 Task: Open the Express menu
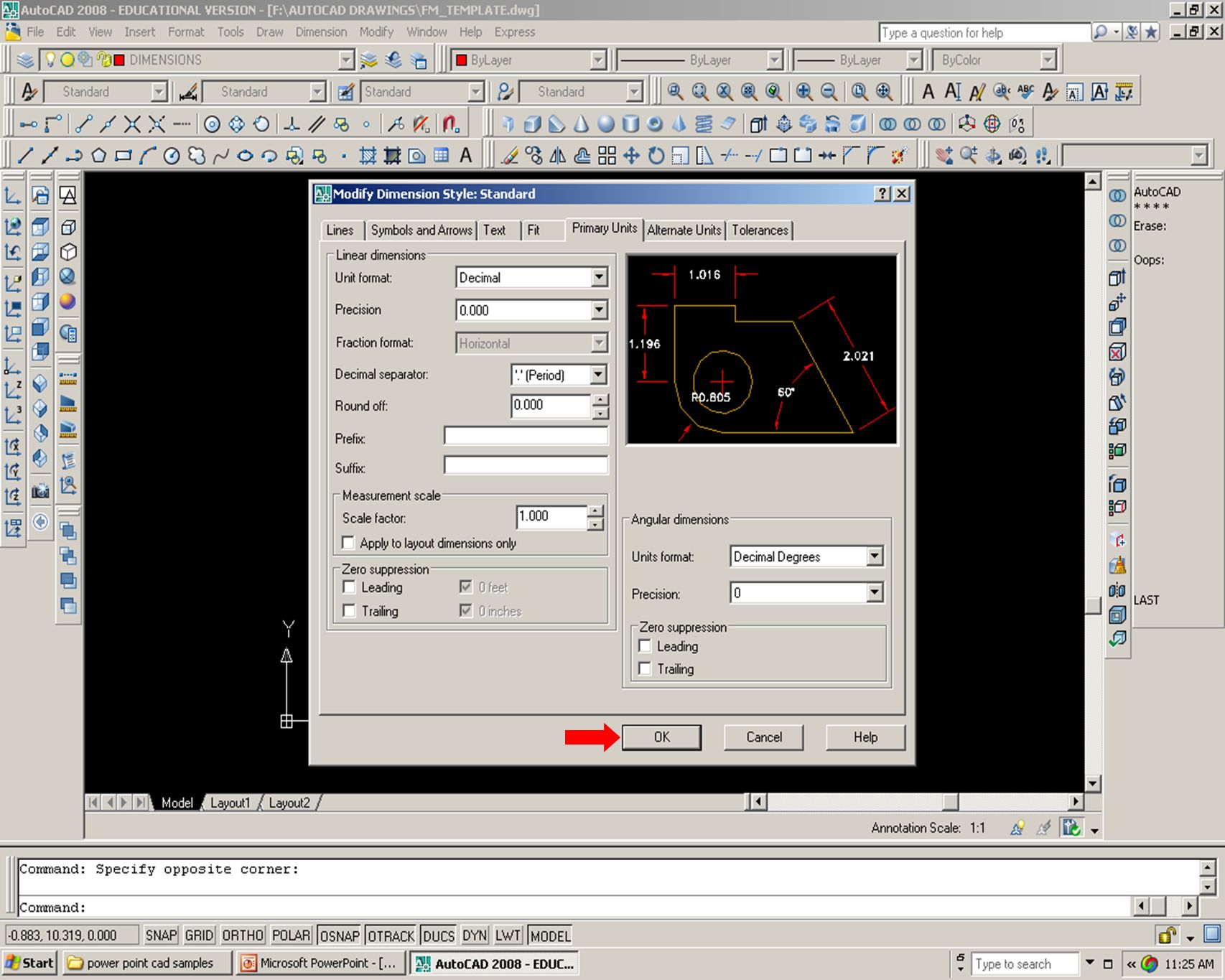pyautogui.click(x=514, y=32)
